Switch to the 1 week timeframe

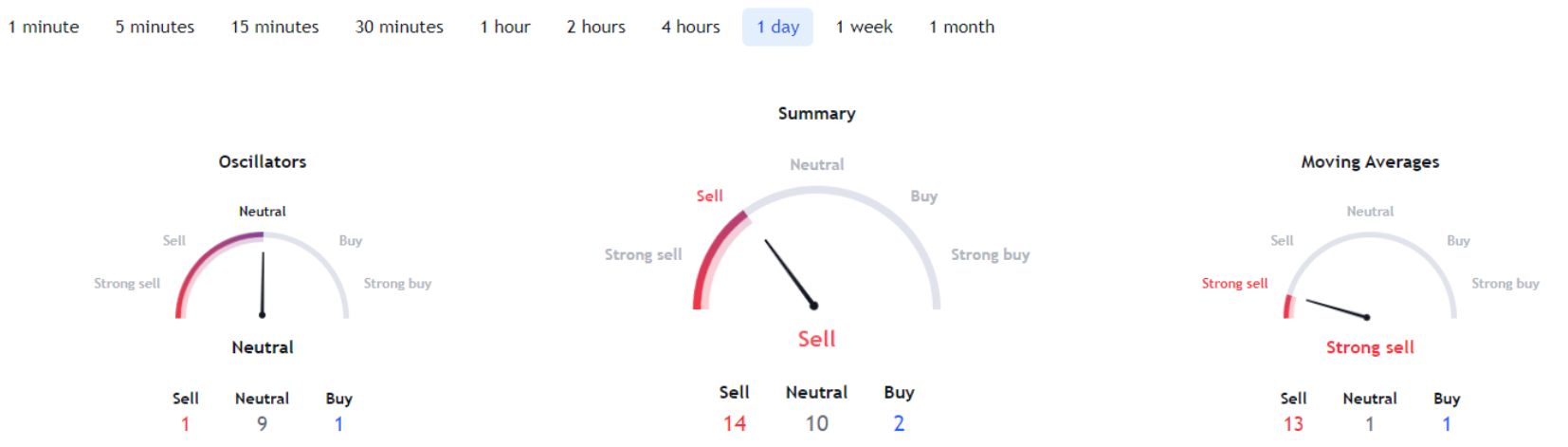(864, 27)
